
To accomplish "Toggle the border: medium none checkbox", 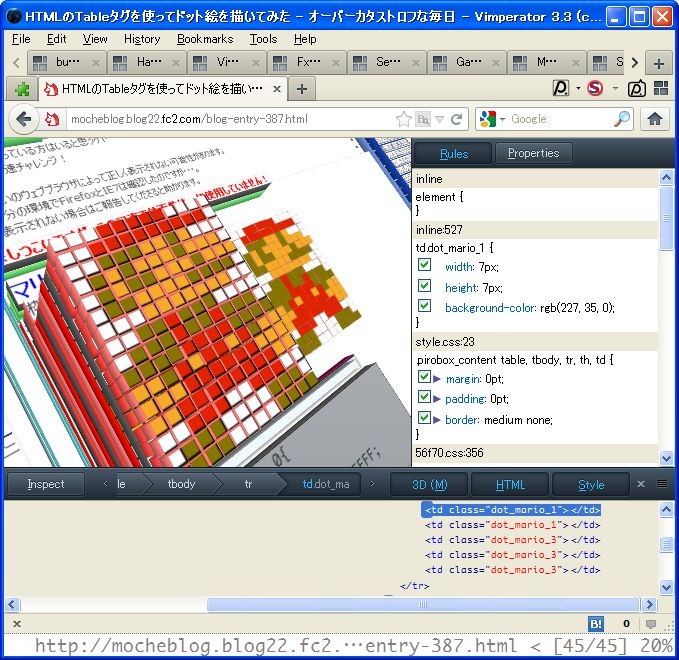I will (x=424, y=417).
